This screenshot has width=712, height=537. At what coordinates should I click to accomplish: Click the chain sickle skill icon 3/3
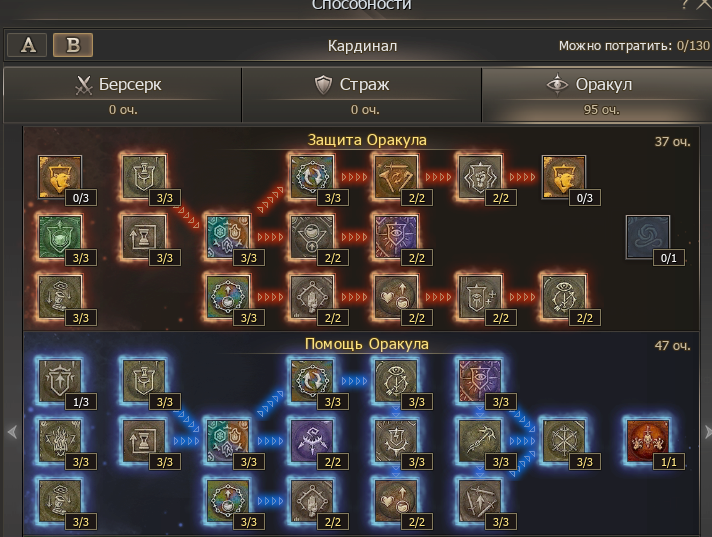pos(480,441)
